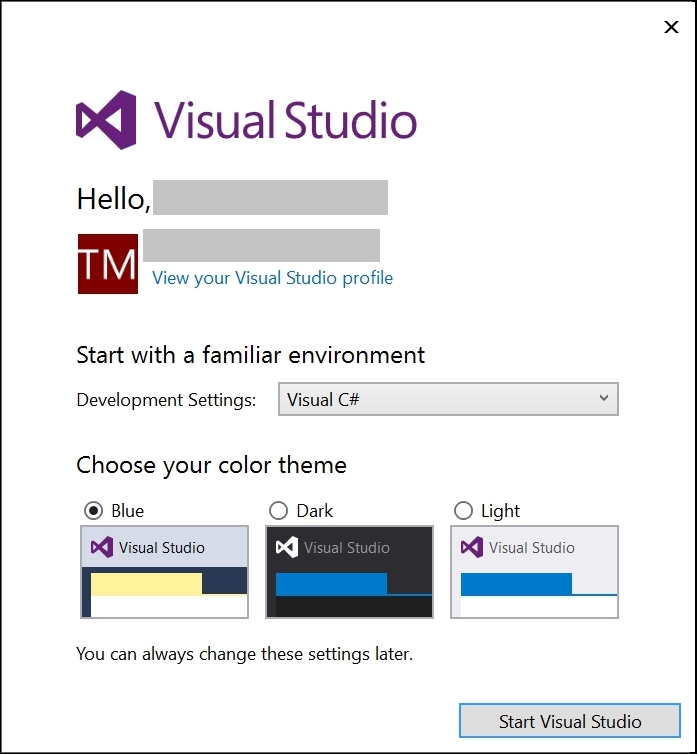Click the Dark theme preview thumbnail
The height and width of the screenshot is (754, 697).
pos(350,572)
